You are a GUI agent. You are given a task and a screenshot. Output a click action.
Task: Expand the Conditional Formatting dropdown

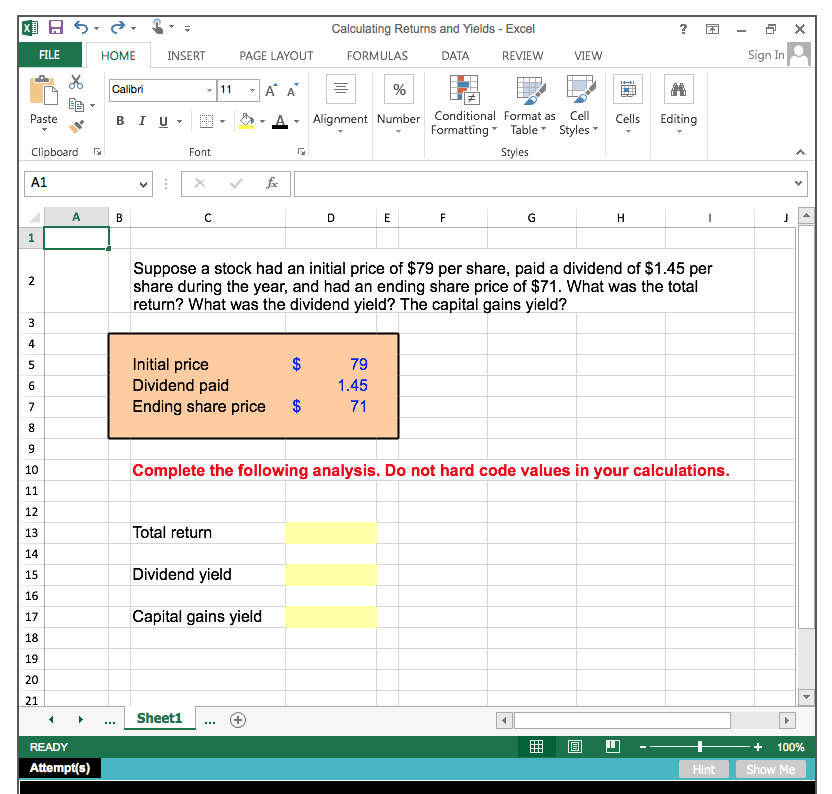[463, 123]
